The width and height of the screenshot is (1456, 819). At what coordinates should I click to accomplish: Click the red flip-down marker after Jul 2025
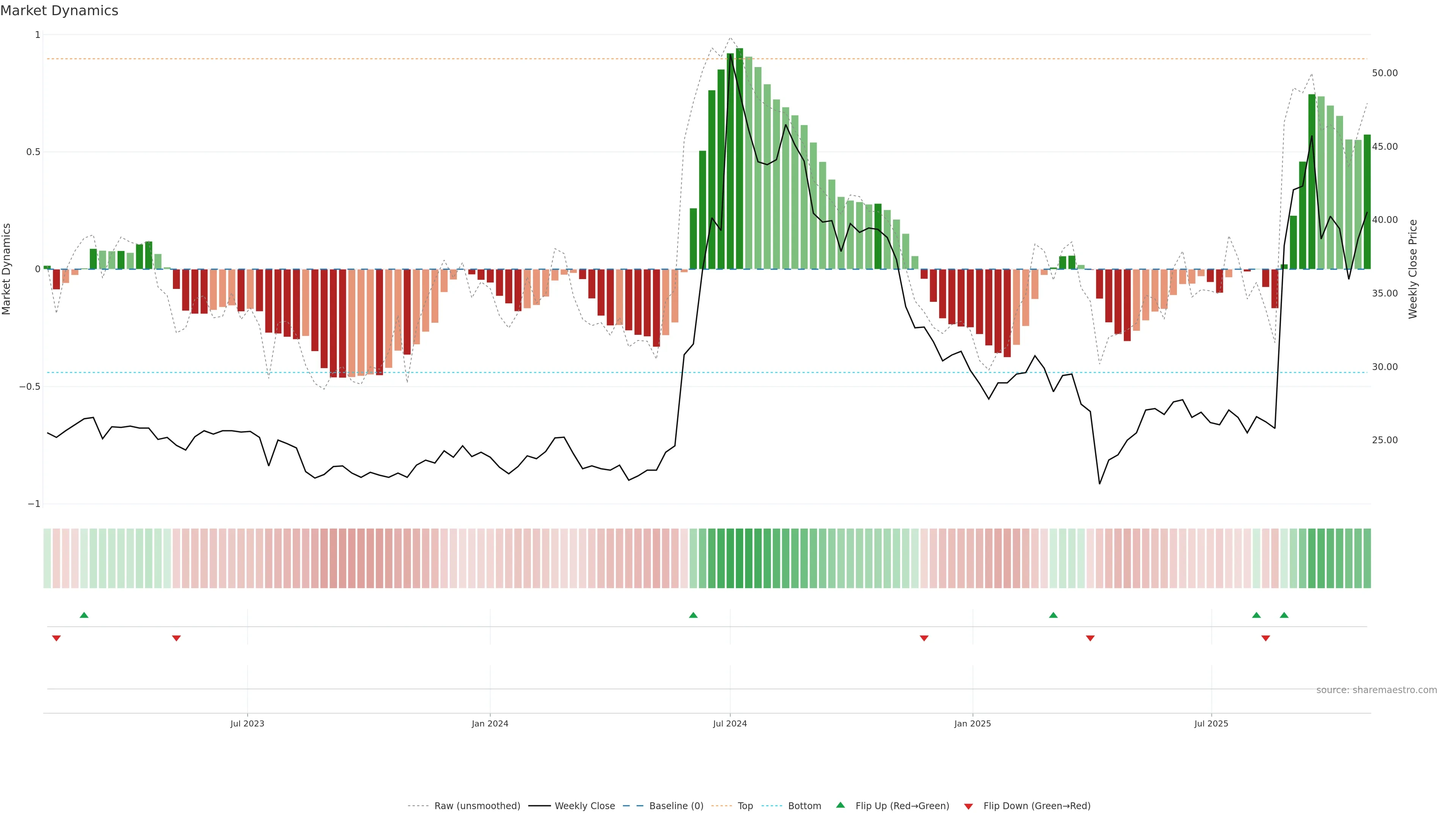click(x=1266, y=638)
